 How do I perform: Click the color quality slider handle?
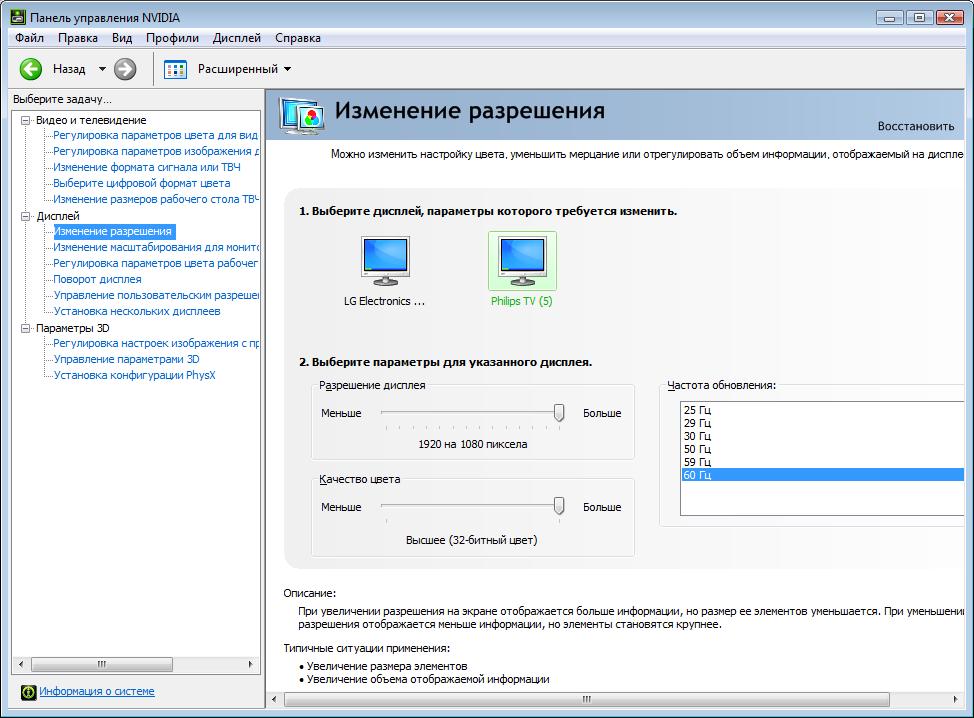point(559,506)
